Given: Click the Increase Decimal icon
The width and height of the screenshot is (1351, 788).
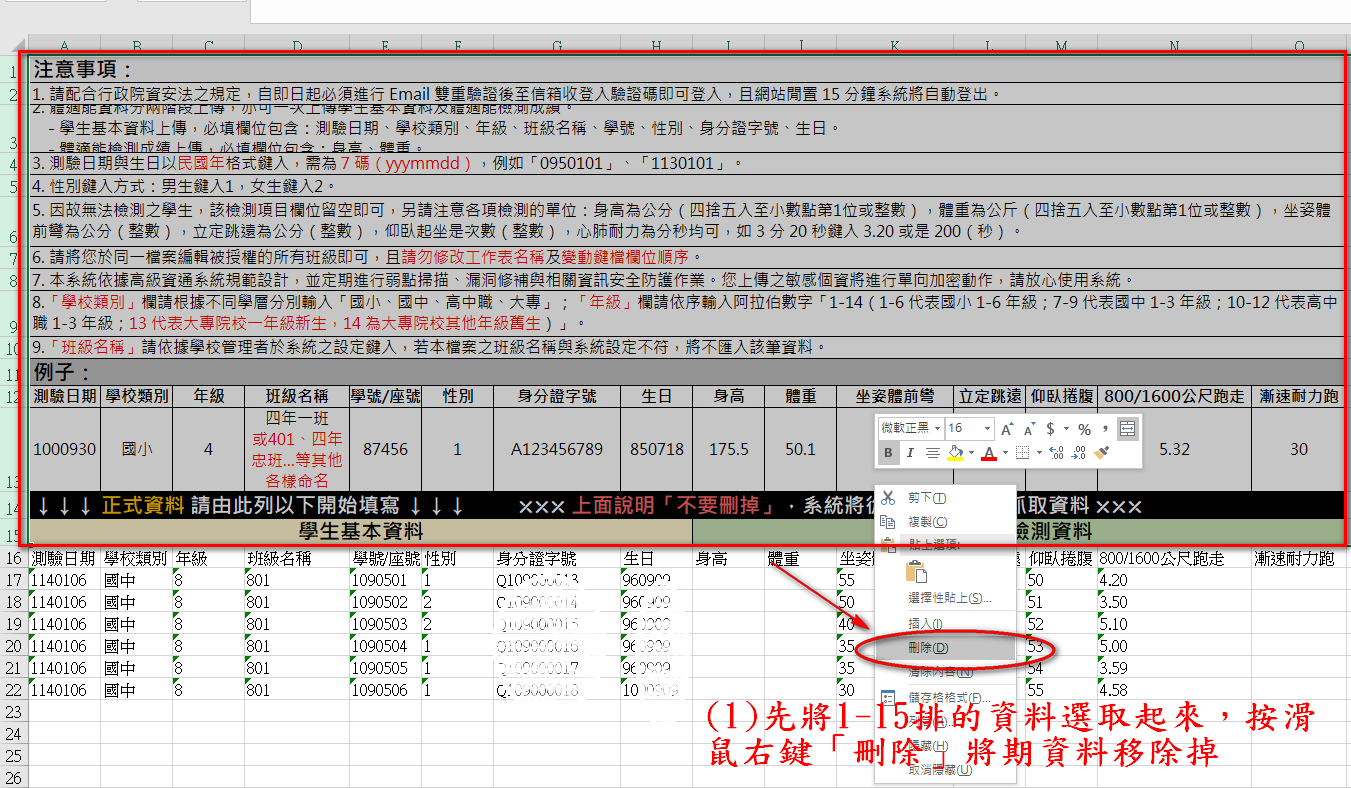Looking at the screenshot, I should tap(1057, 453).
